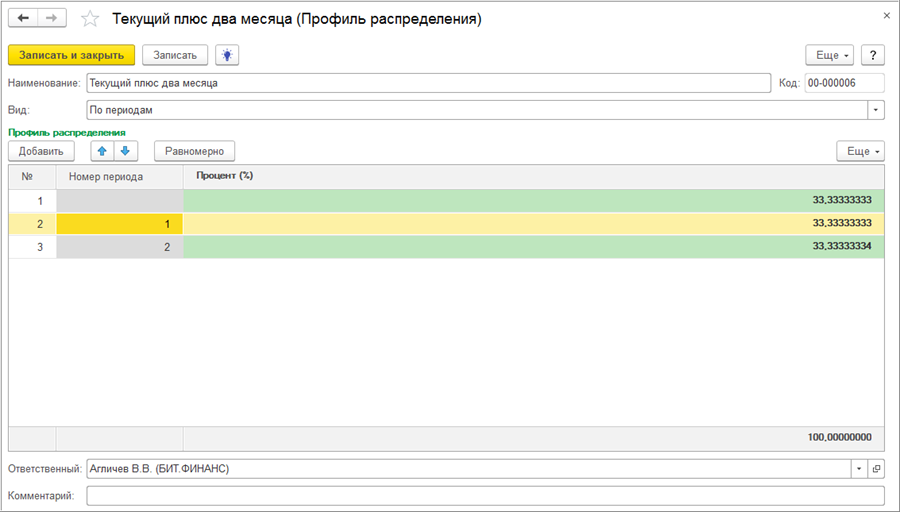Click the Равномерно button
The width and height of the screenshot is (900, 512).
point(194,151)
